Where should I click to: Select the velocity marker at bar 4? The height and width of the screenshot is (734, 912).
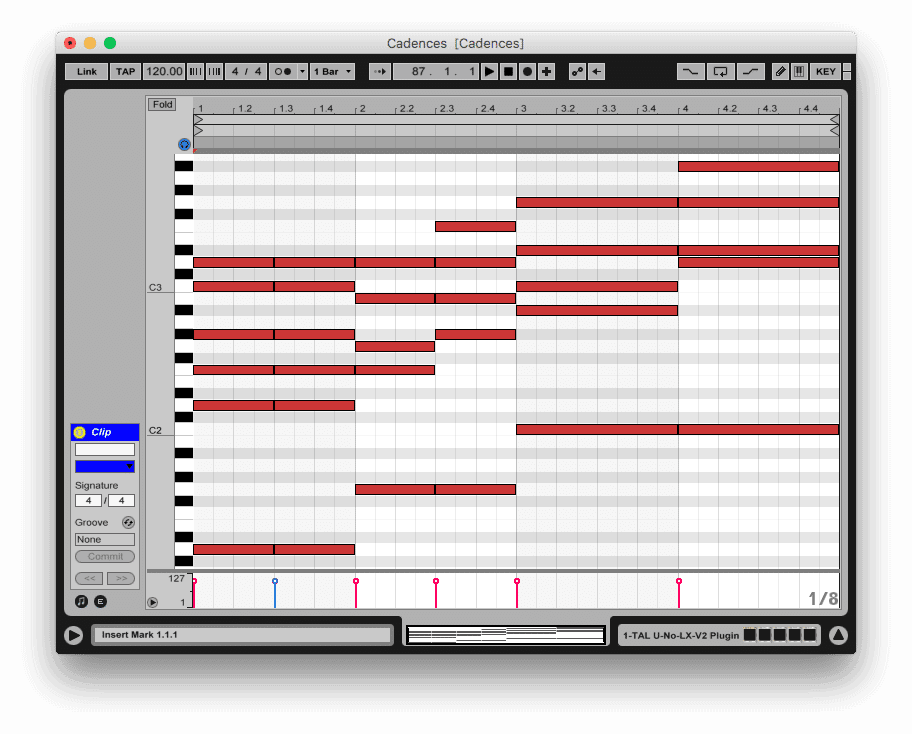pyautogui.click(x=679, y=581)
